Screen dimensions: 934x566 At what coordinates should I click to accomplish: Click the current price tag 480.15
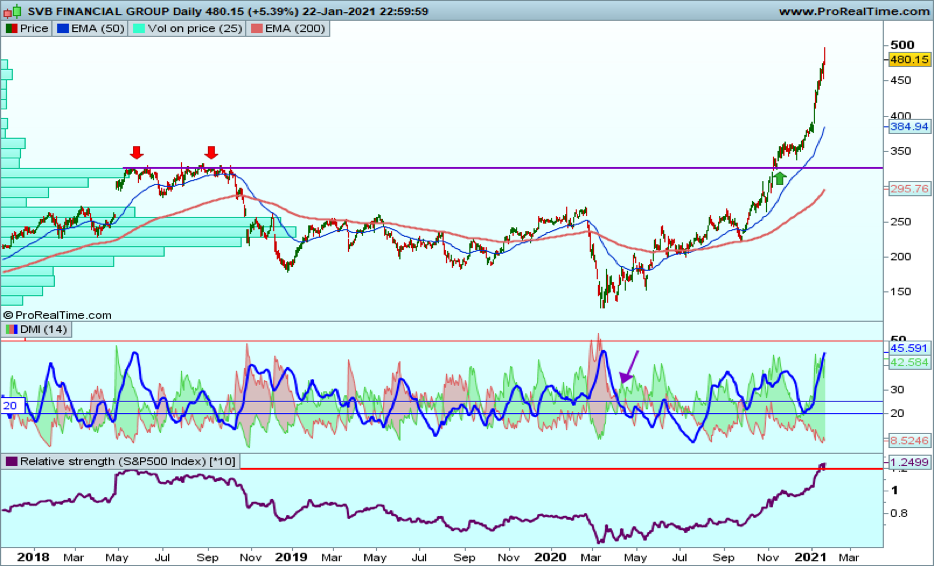909,59
